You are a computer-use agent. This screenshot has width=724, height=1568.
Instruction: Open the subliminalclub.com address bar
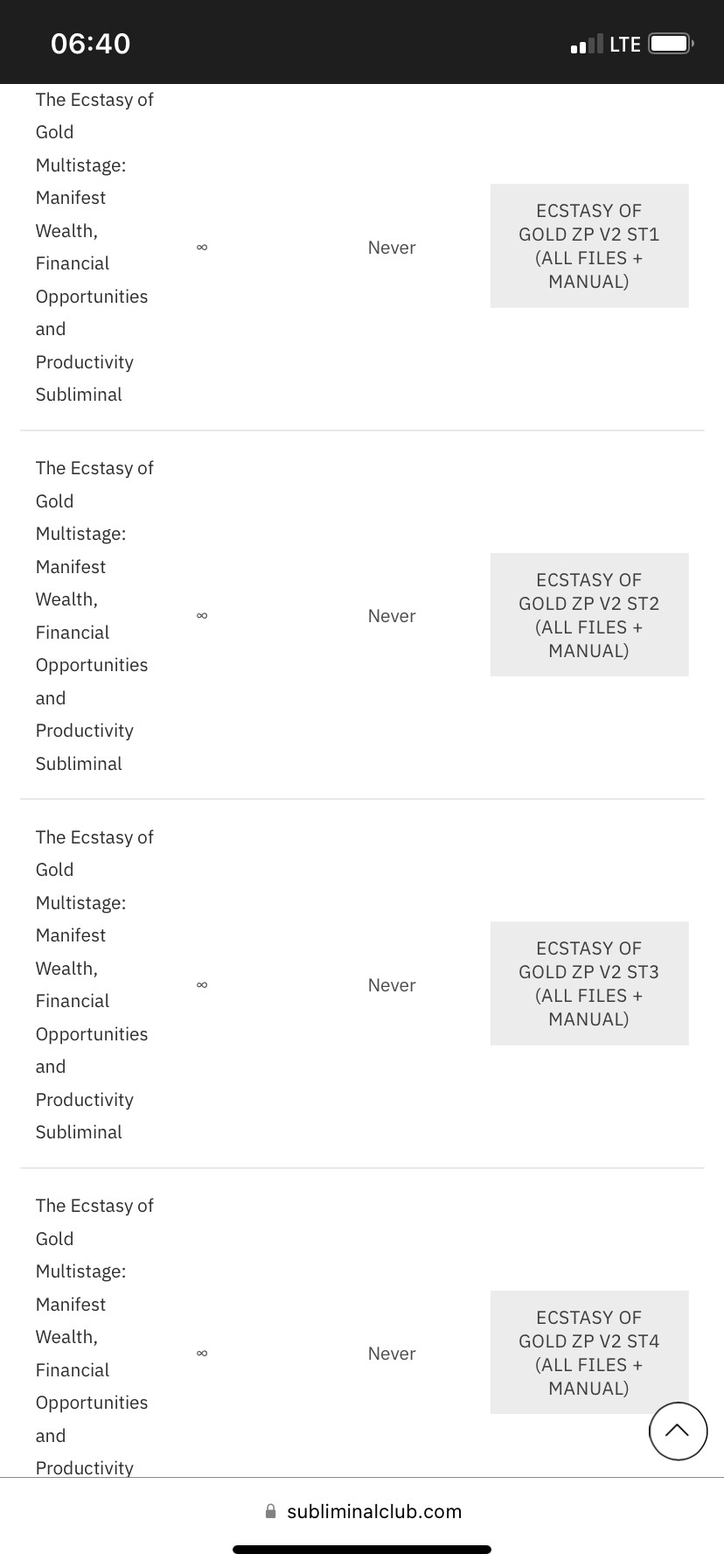click(x=362, y=1511)
